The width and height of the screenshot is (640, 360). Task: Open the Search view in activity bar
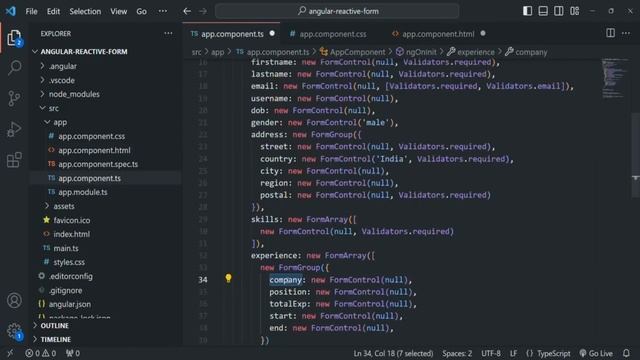(x=14, y=67)
